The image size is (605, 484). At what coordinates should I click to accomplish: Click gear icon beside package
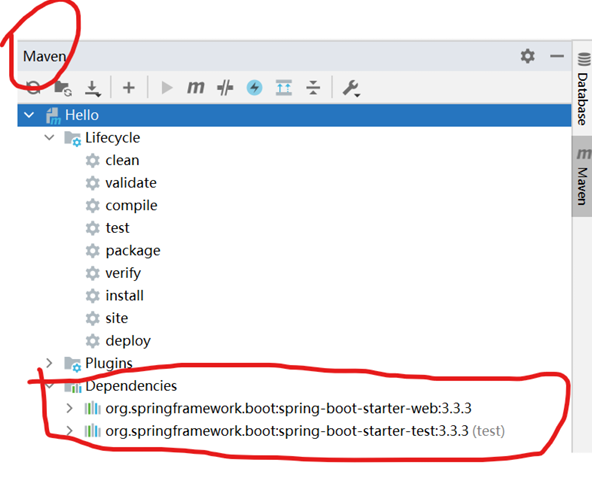click(93, 250)
